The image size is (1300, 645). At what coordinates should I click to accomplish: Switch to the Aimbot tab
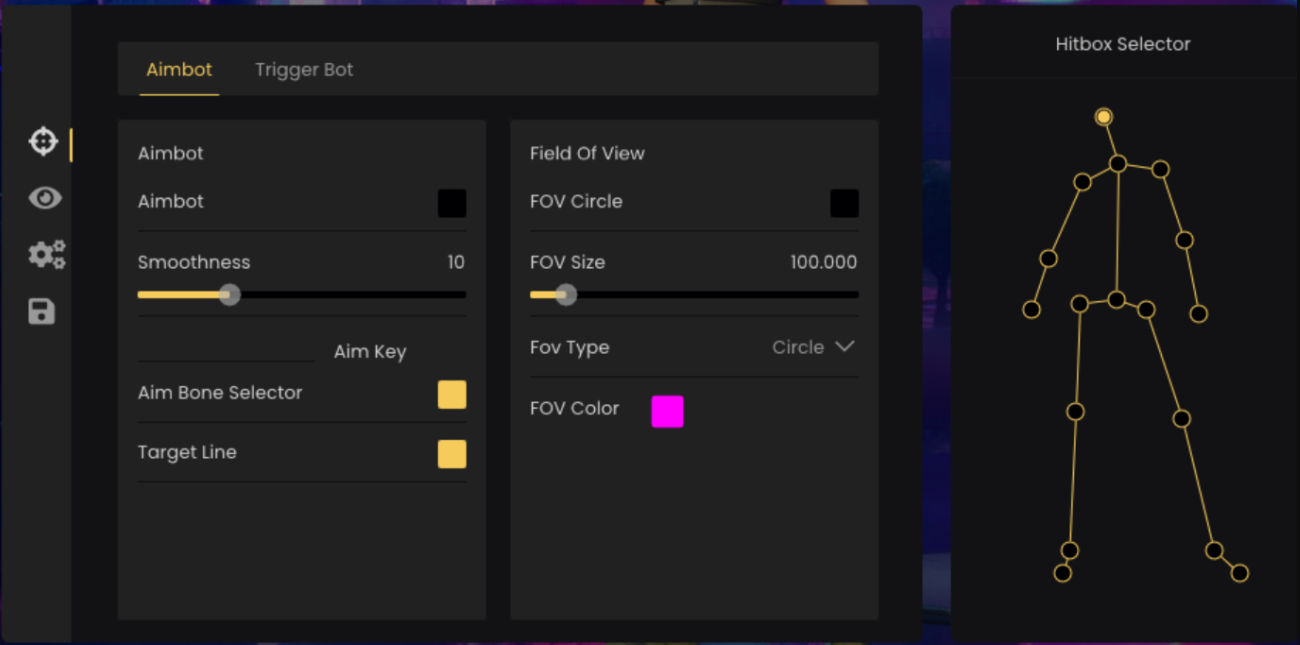[179, 70]
